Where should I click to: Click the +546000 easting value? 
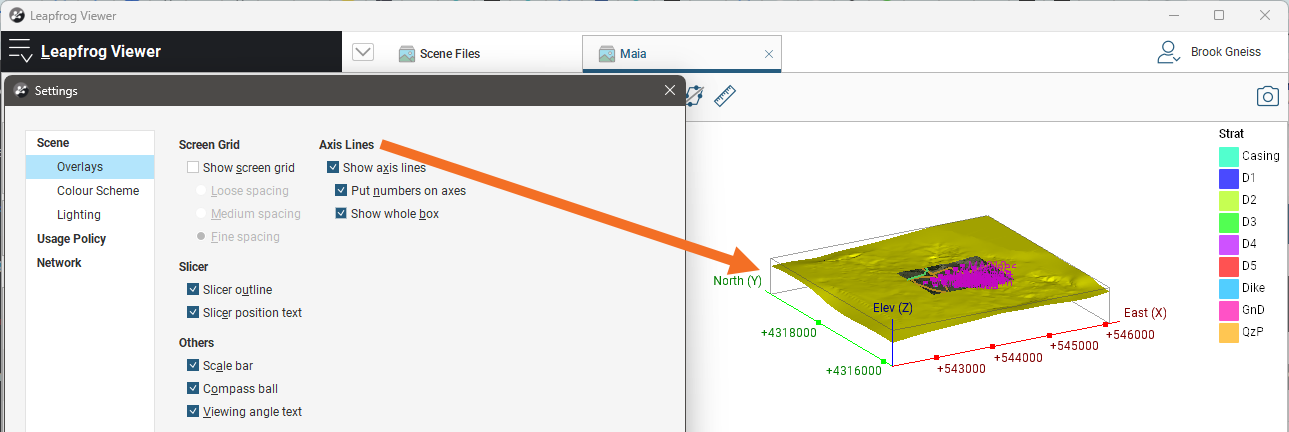[x=1130, y=335]
